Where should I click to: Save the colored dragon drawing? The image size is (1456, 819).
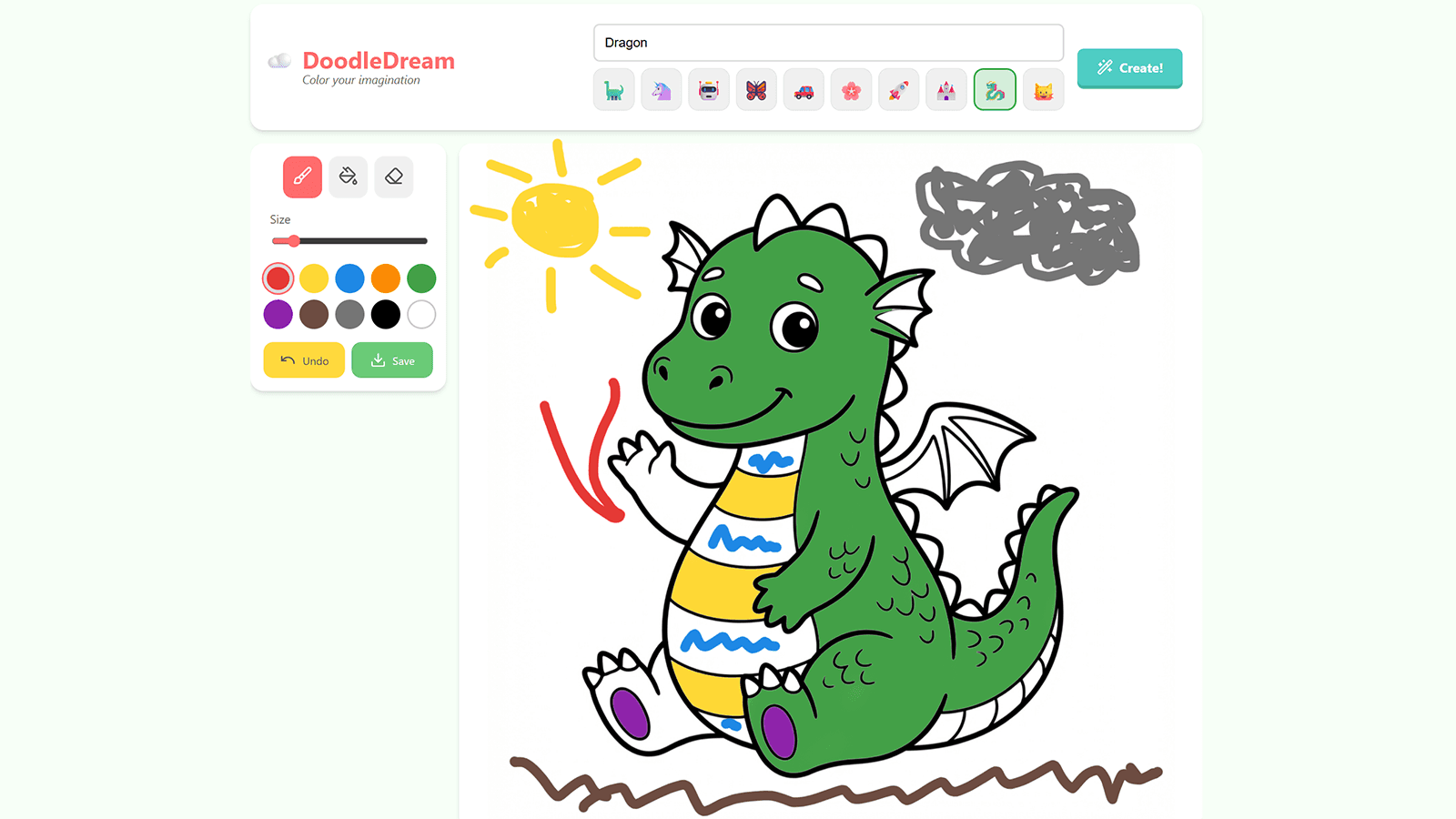[x=391, y=359]
